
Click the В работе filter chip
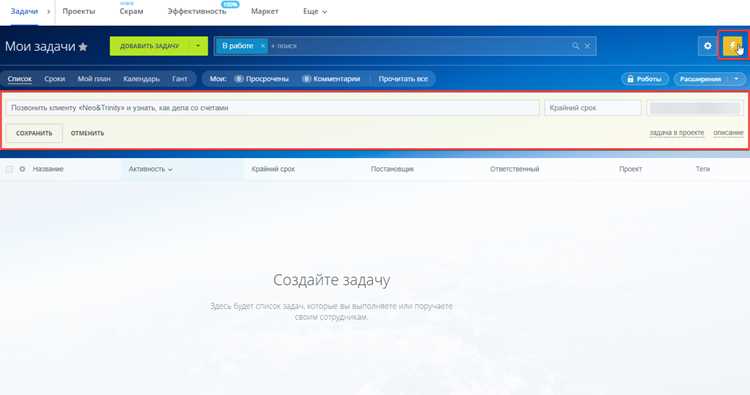[237, 46]
